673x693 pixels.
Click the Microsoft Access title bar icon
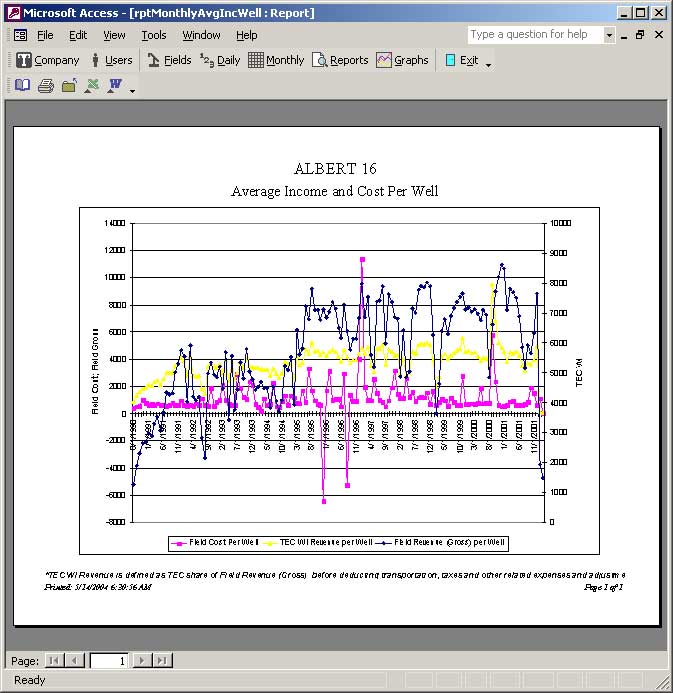(14, 13)
